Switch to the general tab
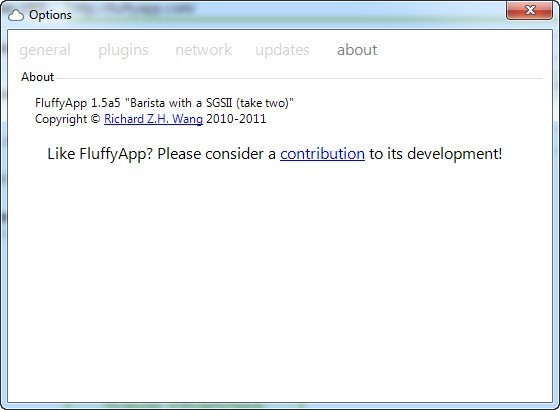Viewport: 560px width, 410px height. [45, 50]
